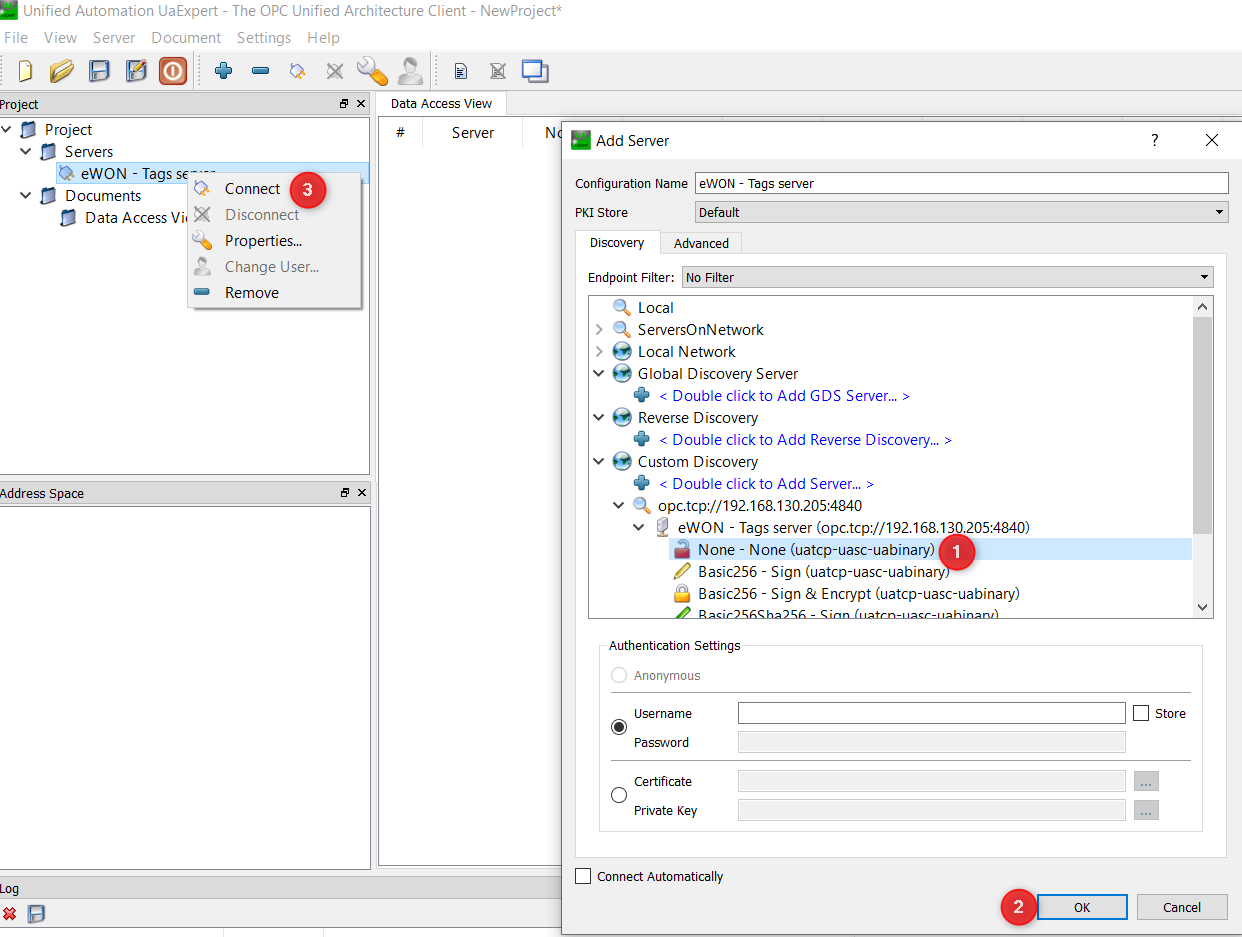
Task: Click the Remove Document crossed-page toolbar icon
Action: pos(497,71)
